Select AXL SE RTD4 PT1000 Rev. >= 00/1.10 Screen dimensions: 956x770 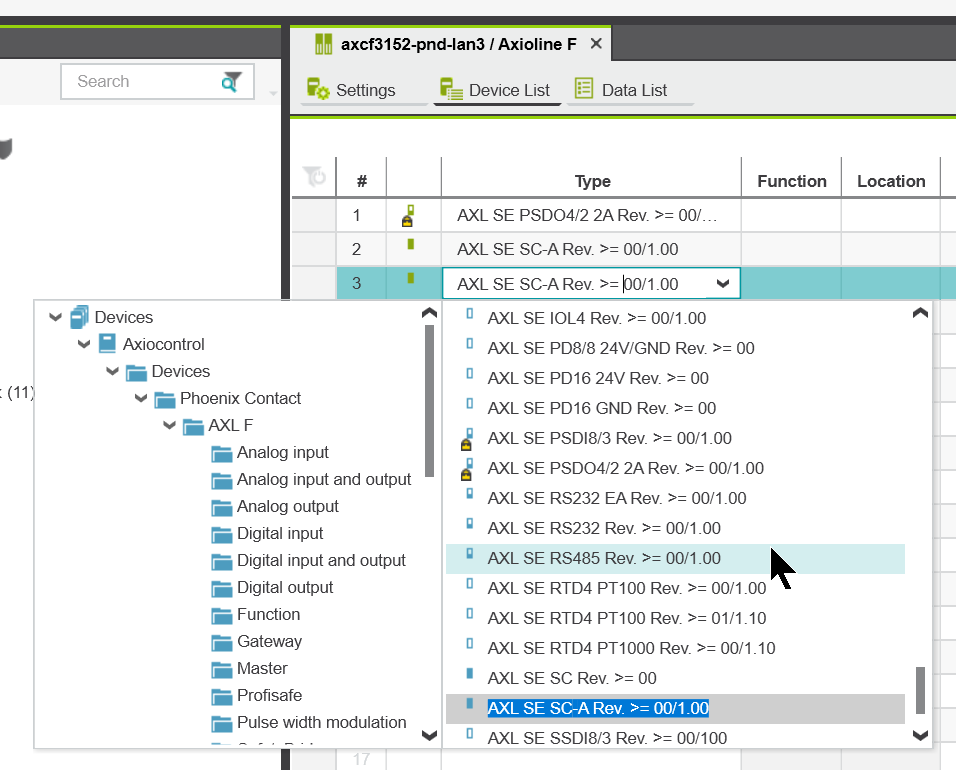click(675, 648)
